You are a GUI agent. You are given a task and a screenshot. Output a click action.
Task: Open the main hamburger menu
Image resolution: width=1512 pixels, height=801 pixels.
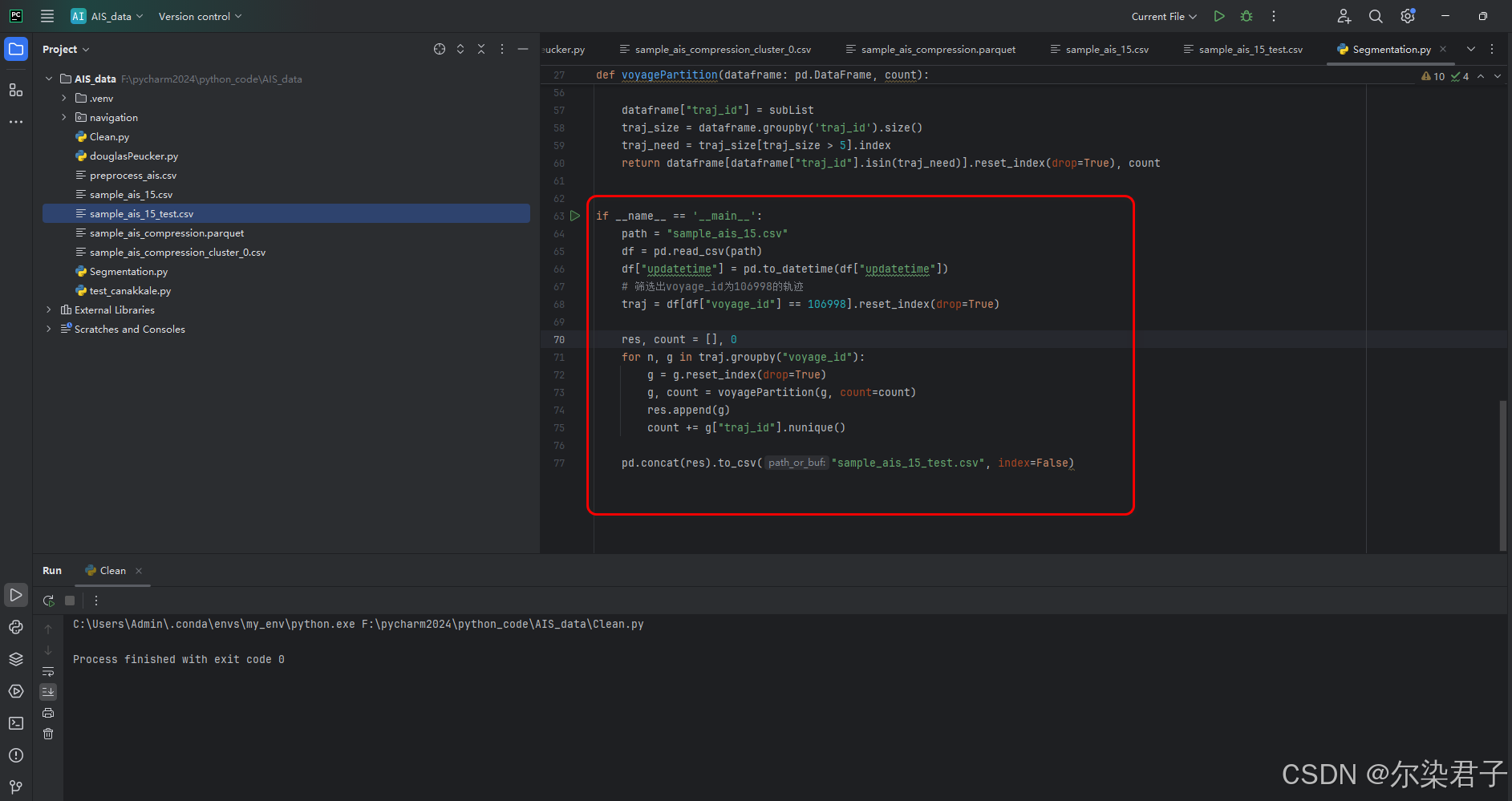[47, 16]
